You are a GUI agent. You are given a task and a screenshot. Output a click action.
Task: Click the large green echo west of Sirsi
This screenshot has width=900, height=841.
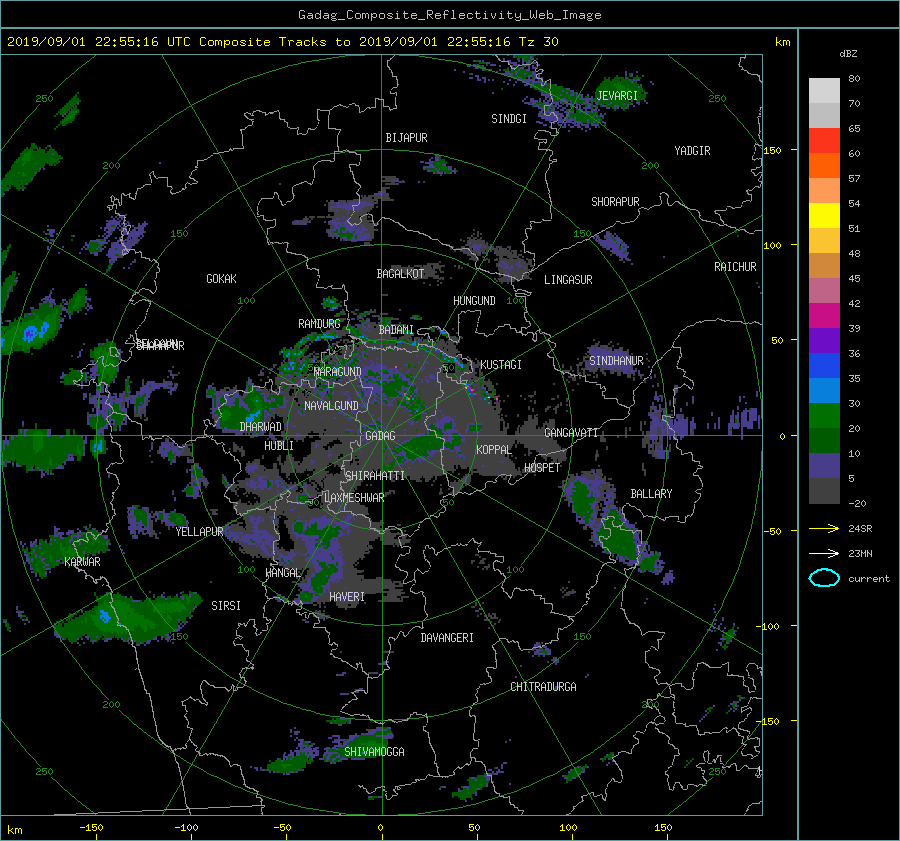(129, 619)
